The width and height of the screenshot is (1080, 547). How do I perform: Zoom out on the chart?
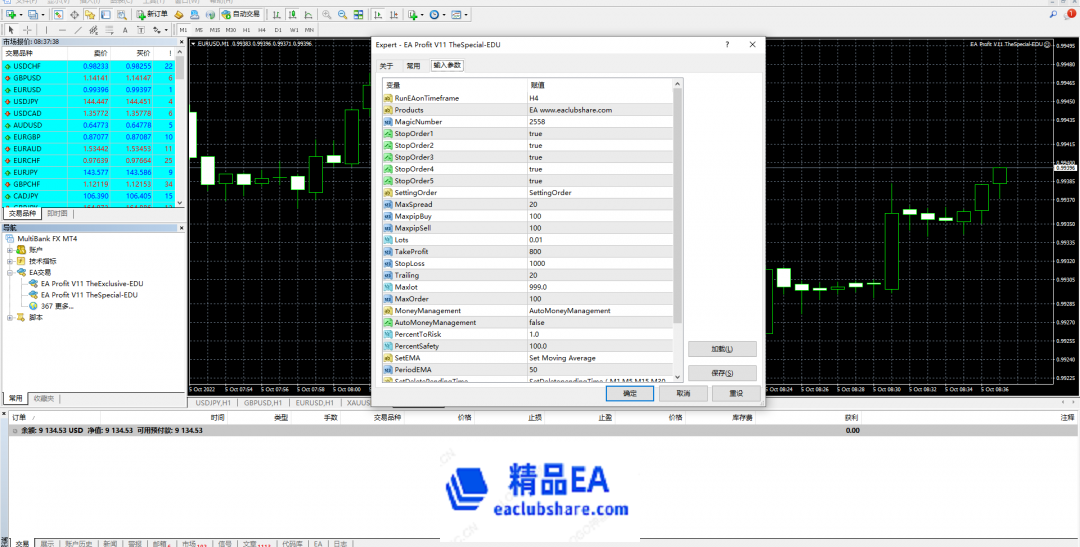(342, 14)
